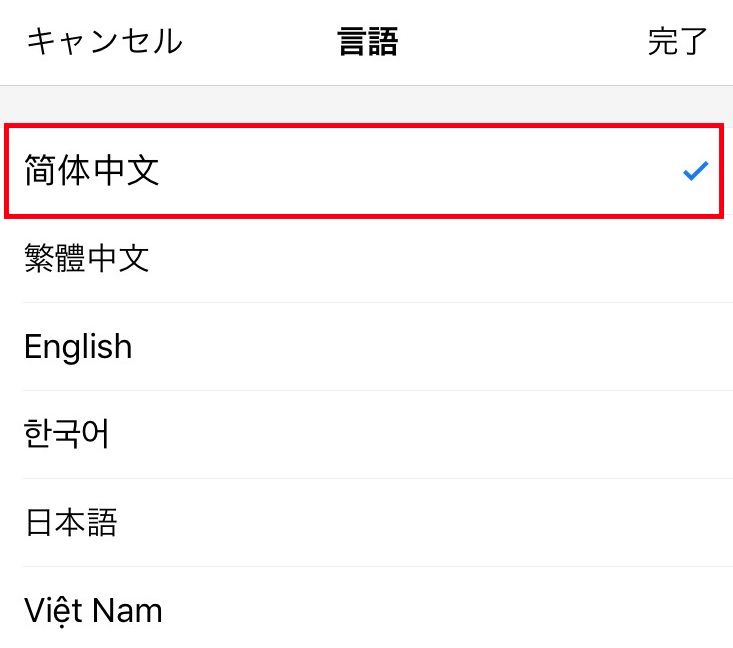Tap the Japanese language text label
The width and height of the screenshot is (733, 648).
71,523
